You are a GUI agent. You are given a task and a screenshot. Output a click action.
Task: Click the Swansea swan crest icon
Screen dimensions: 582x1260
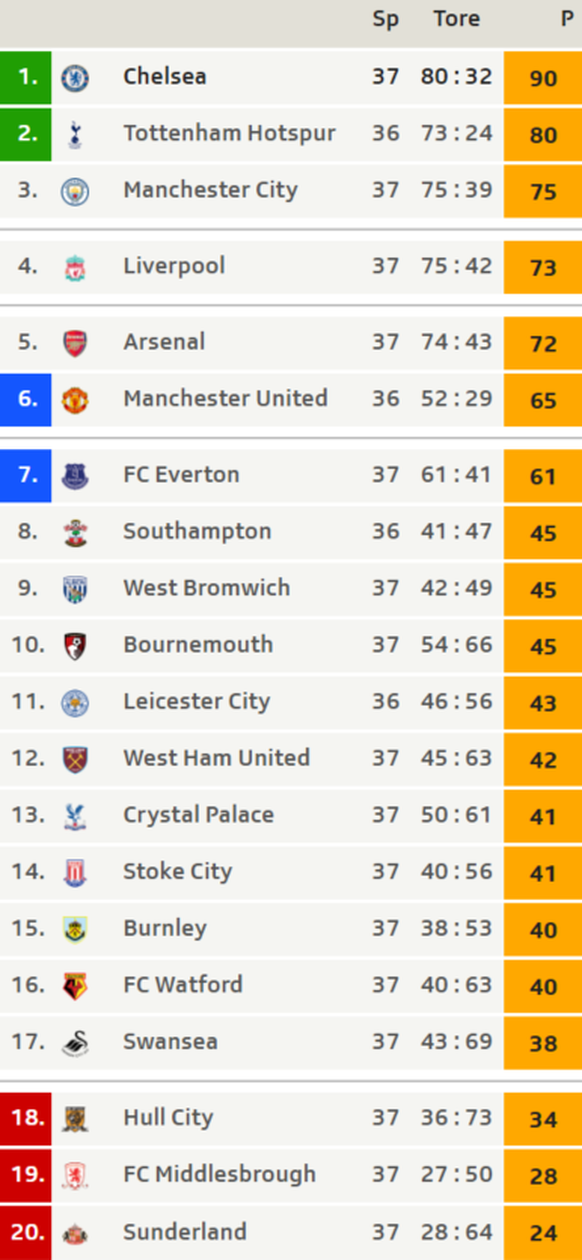point(75,1043)
